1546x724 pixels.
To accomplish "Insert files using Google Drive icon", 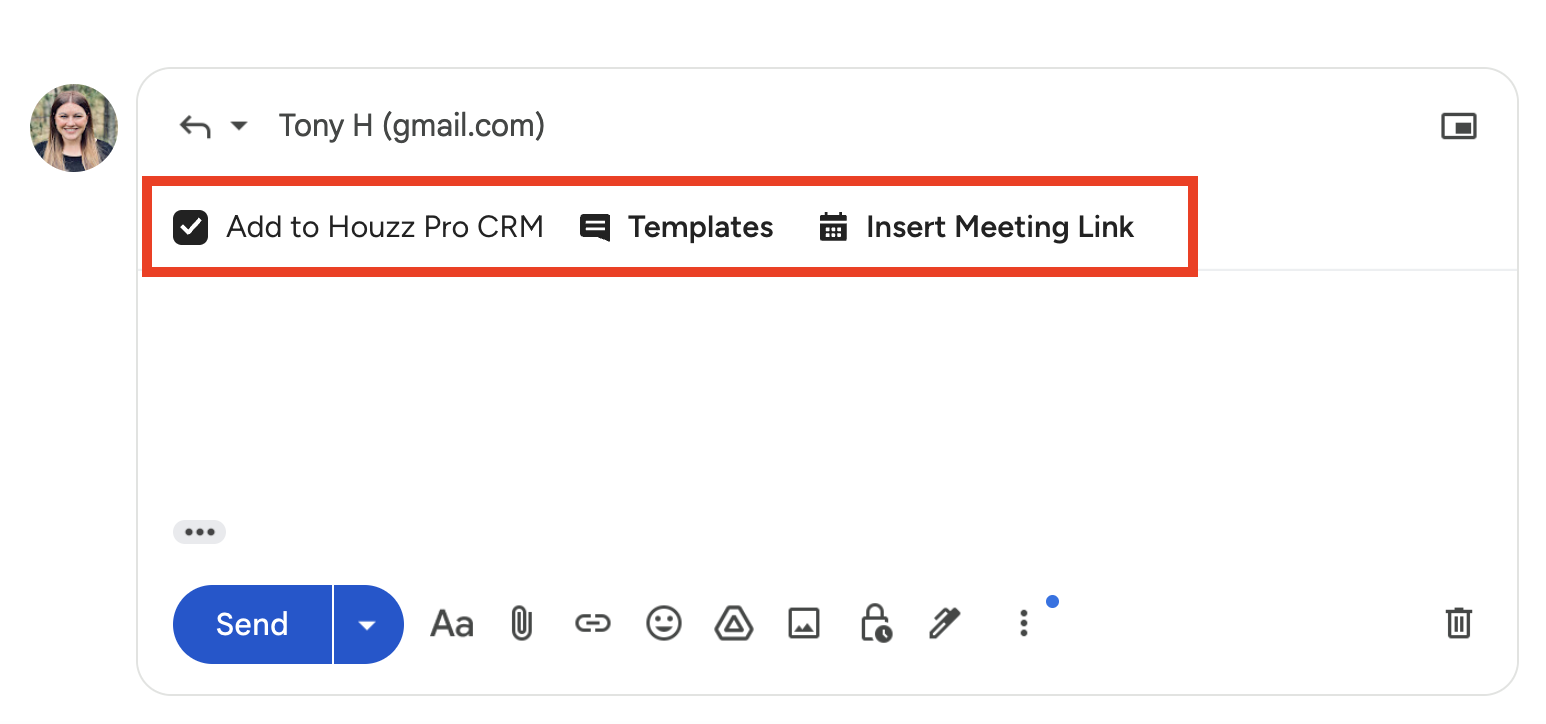I will point(734,624).
